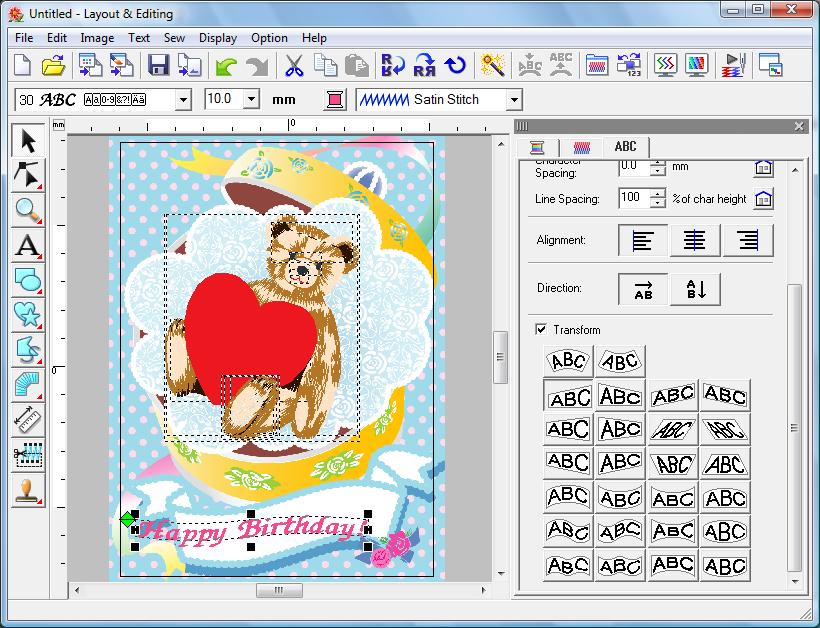Screen dimensions: 820x628
Task: Open the Display menu
Action: pos(218,38)
